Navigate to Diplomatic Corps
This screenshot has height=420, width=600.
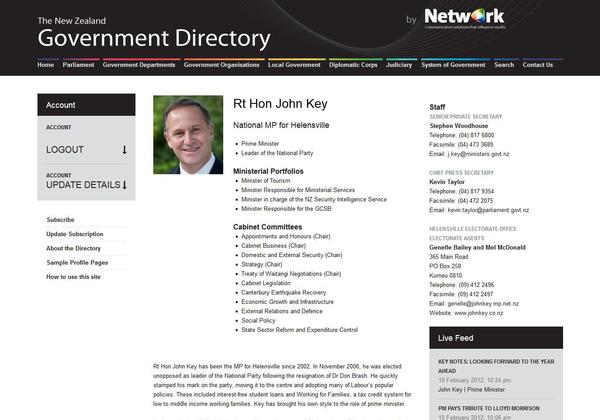353,65
